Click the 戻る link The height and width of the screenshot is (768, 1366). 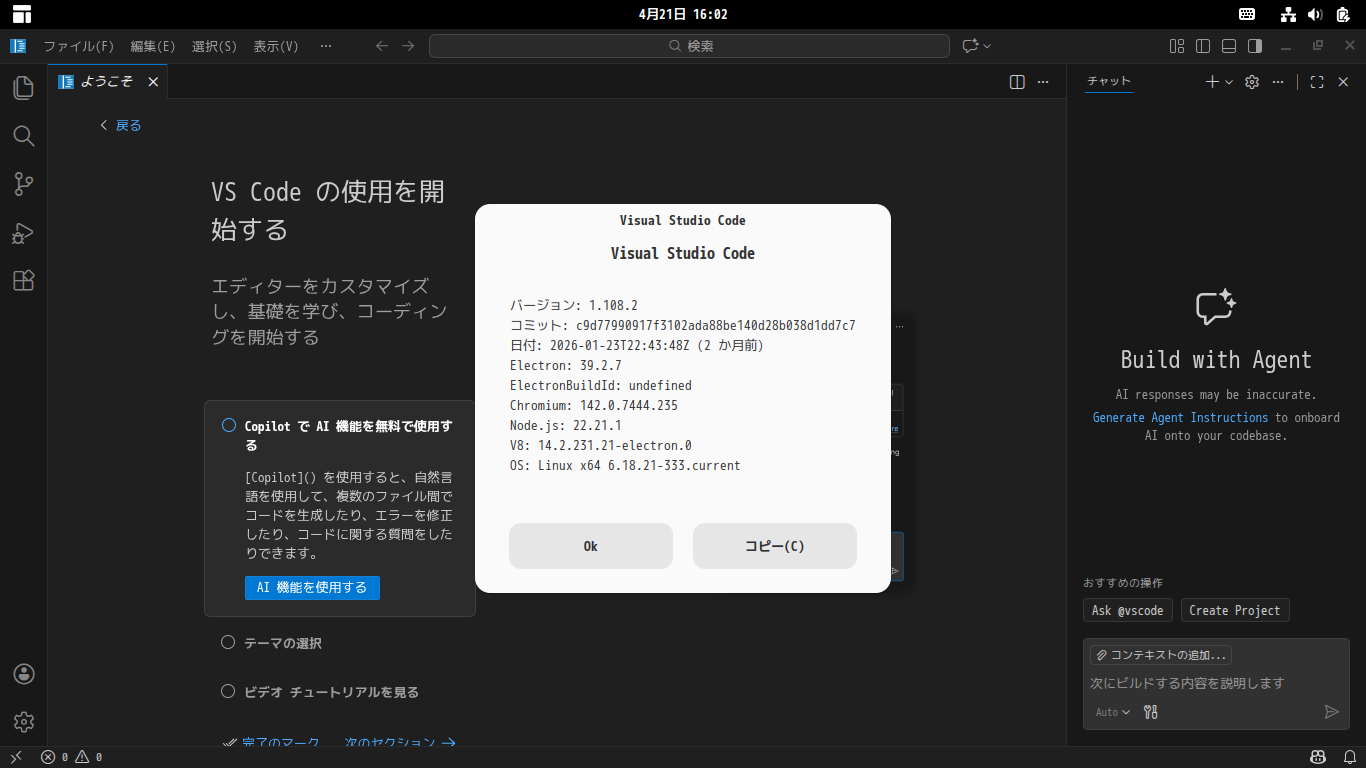click(x=121, y=125)
